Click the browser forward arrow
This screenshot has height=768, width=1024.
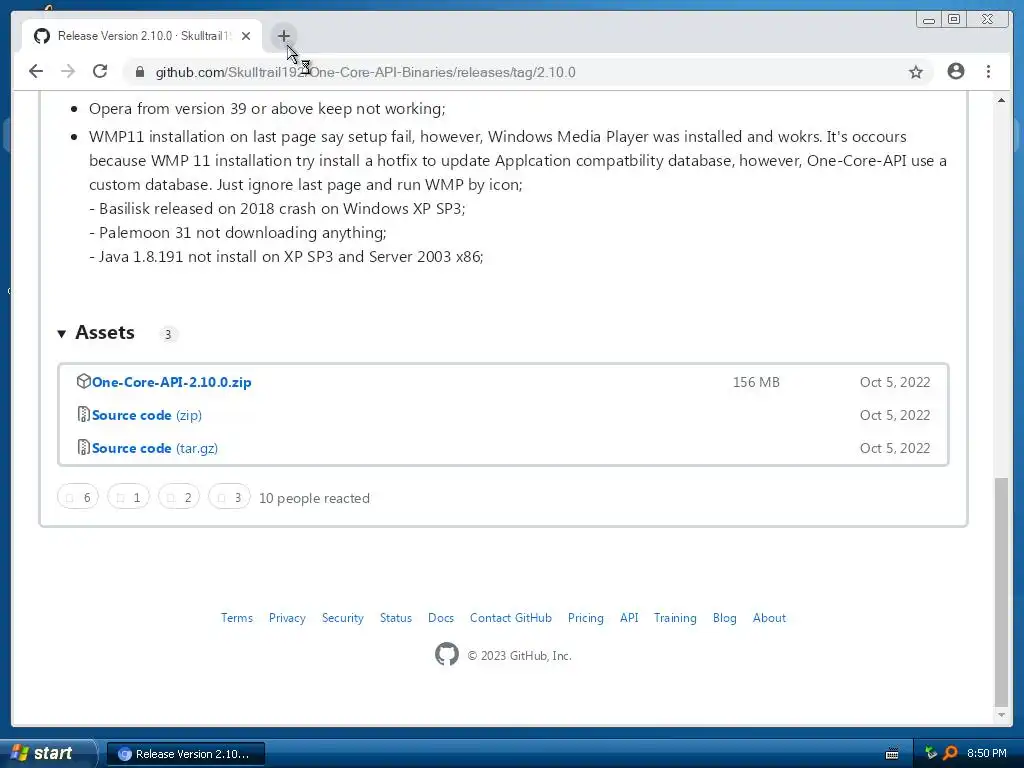68,71
